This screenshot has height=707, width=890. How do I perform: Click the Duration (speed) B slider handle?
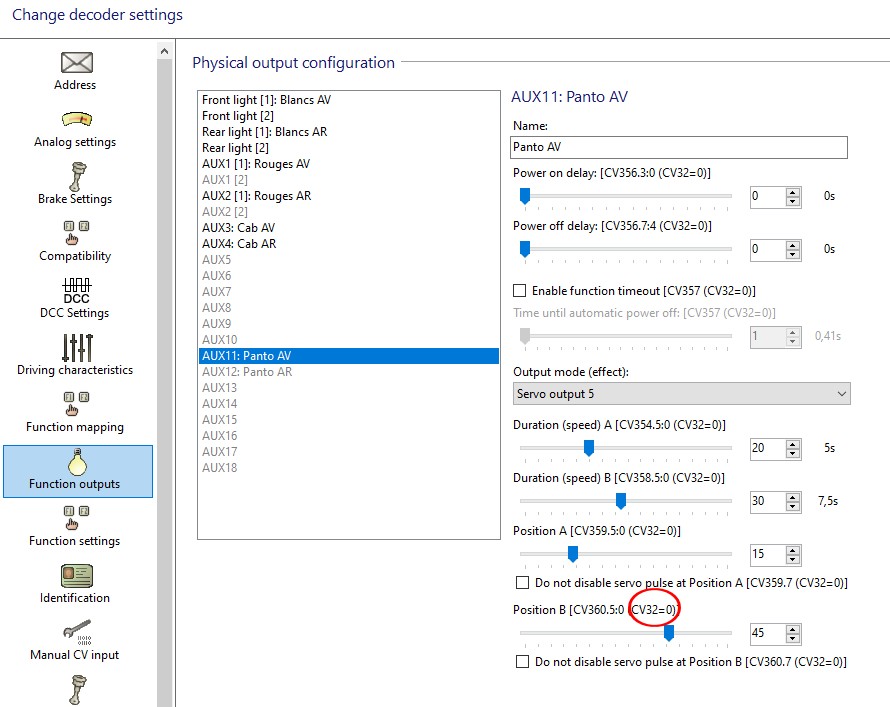coord(621,501)
